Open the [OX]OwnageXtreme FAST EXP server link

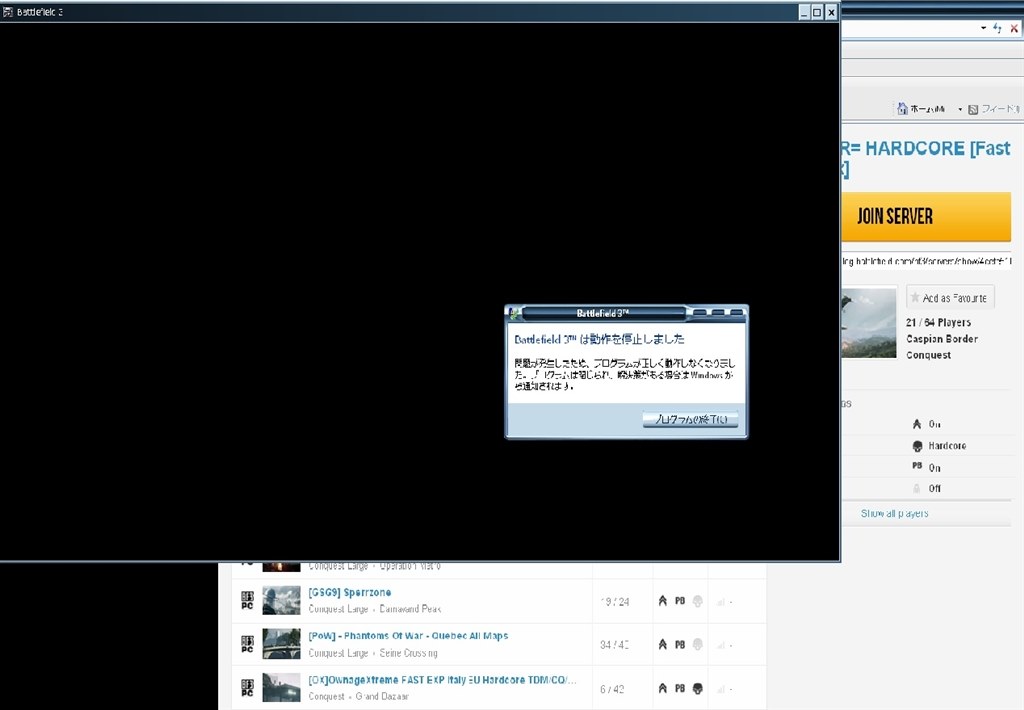(442, 680)
